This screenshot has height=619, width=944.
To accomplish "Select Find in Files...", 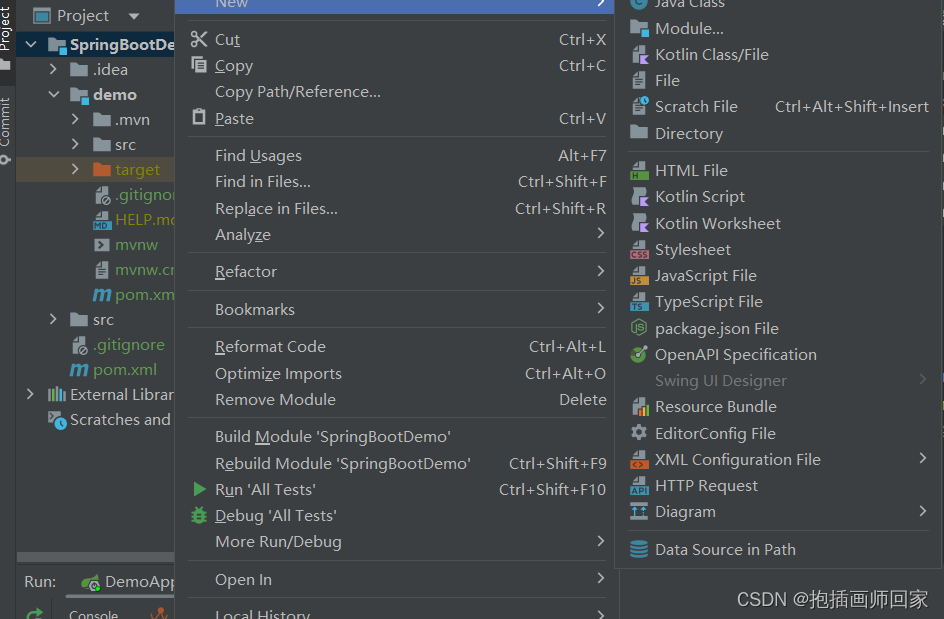I will point(397,182).
